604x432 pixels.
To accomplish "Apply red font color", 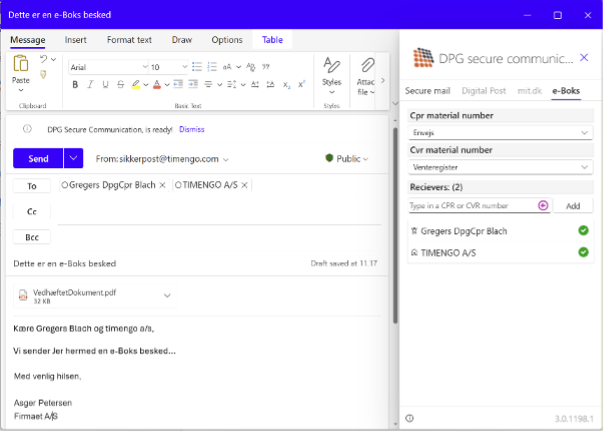I will 157,84.
